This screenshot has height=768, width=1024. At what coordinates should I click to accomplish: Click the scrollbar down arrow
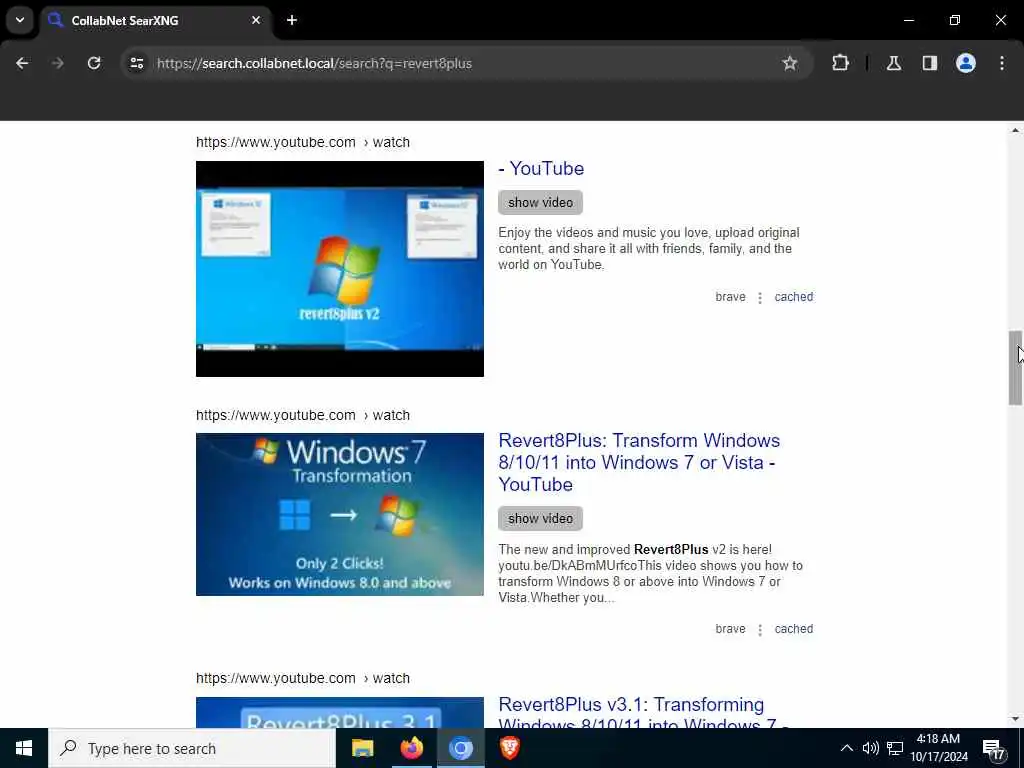[x=1015, y=719]
